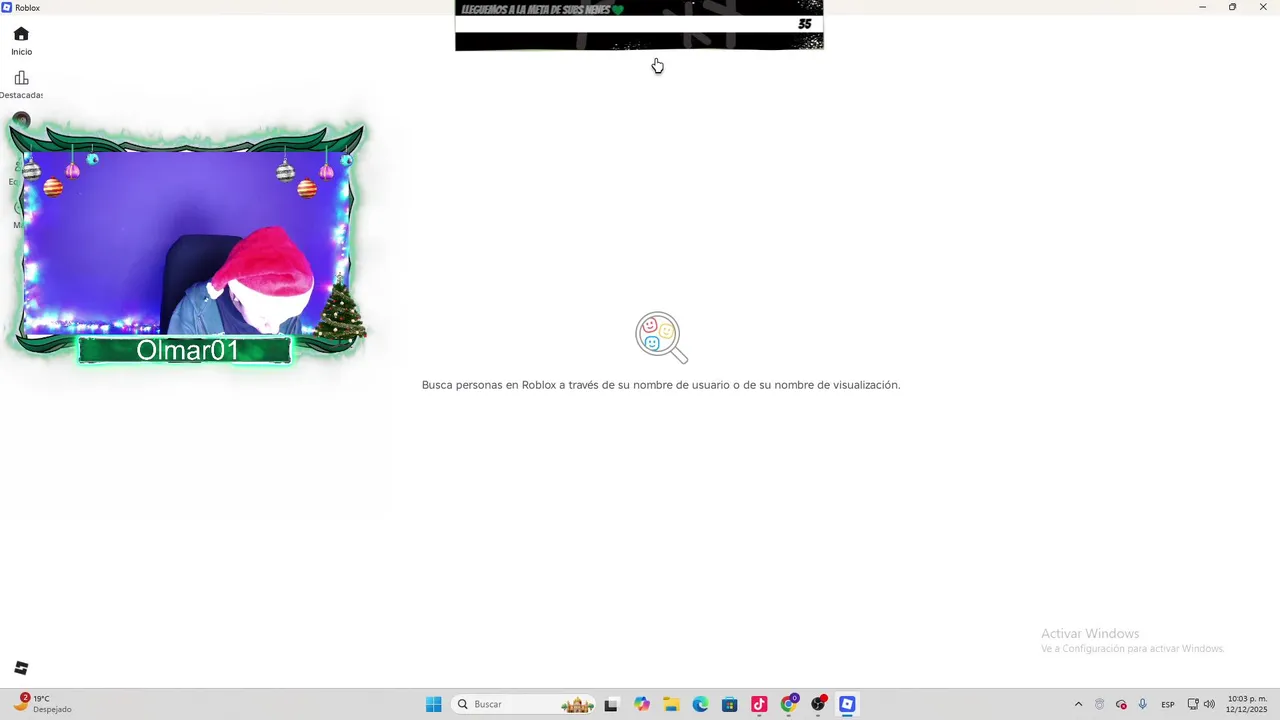Open the profile avatar in the sidebar
The image size is (1280, 720).
pos(21,122)
